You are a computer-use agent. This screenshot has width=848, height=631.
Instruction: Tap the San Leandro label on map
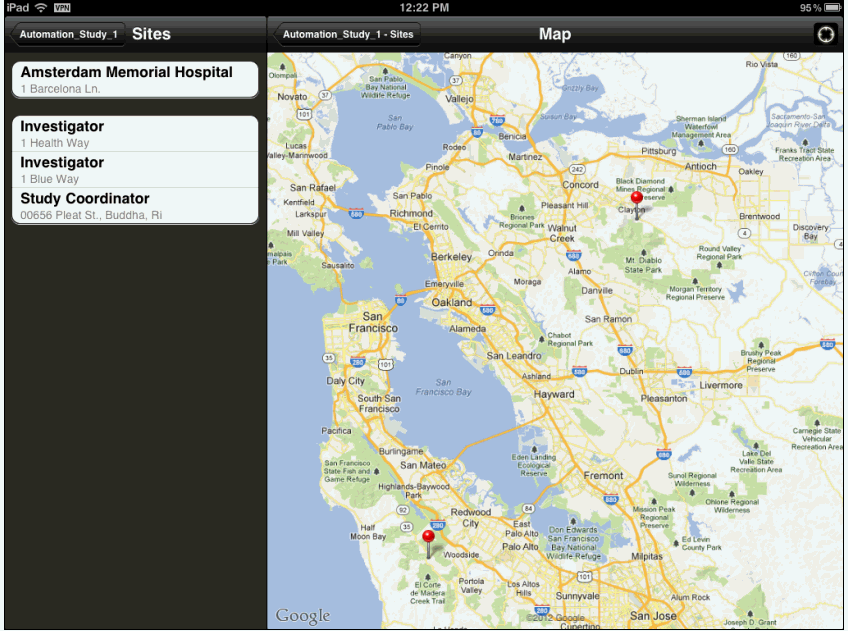tap(514, 356)
